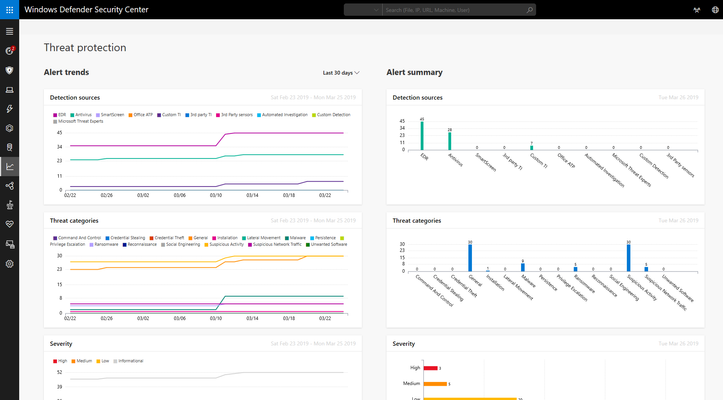This screenshot has width=723, height=400.
Task: Open the app launcher waffle icon
Action: point(9,9)
